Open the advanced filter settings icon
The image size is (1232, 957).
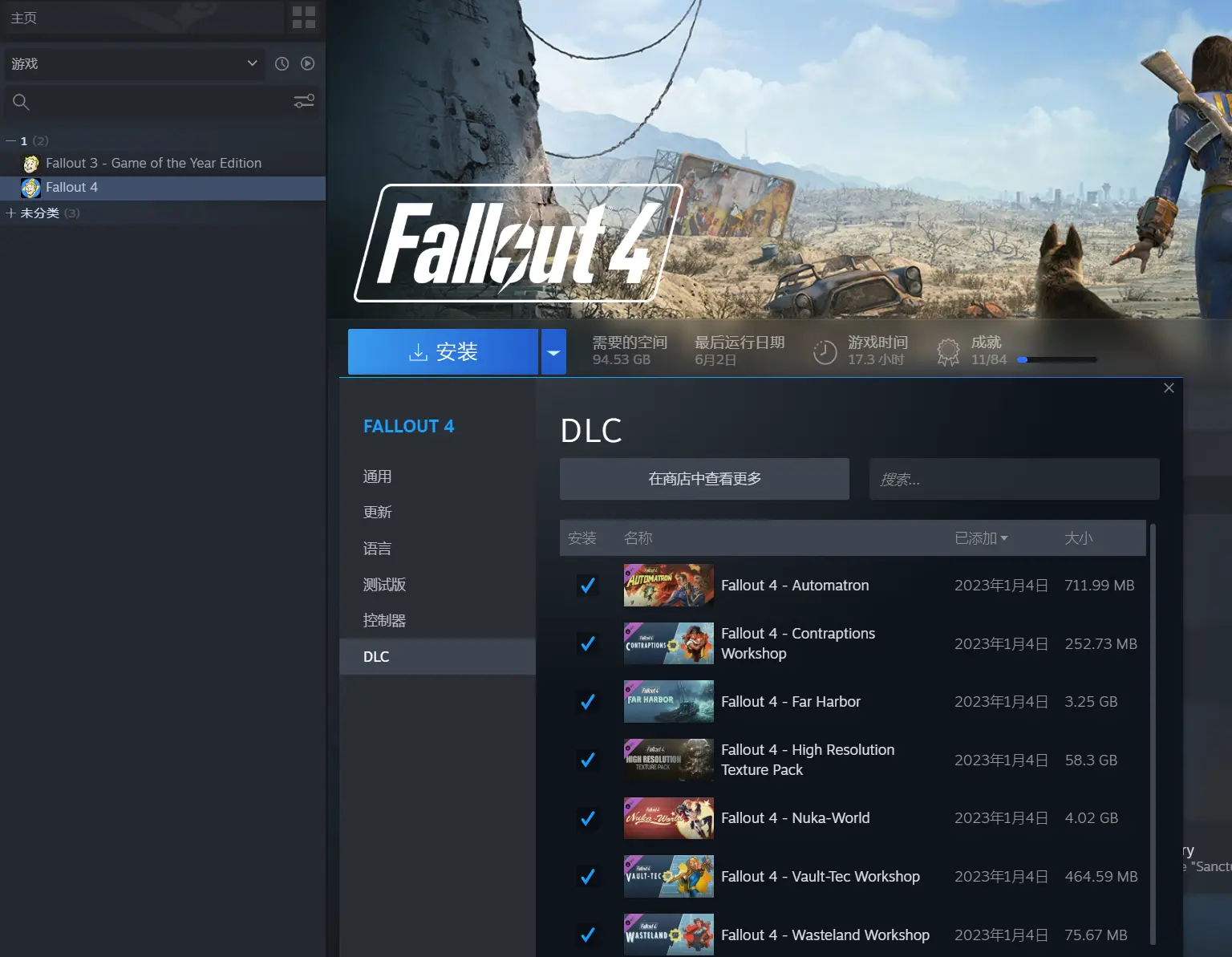coord(304,101)
